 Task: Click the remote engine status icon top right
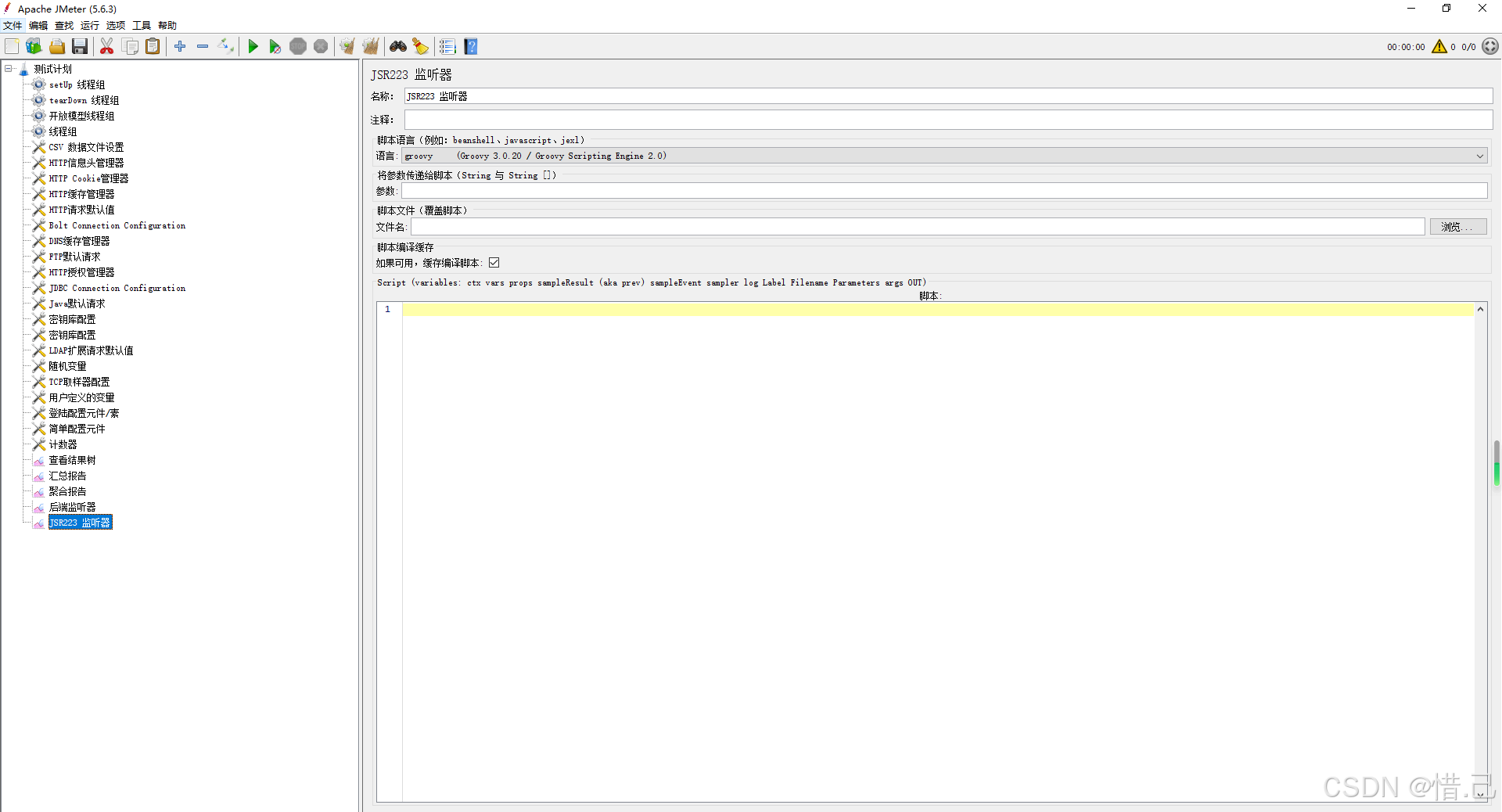click(1490, 47)
